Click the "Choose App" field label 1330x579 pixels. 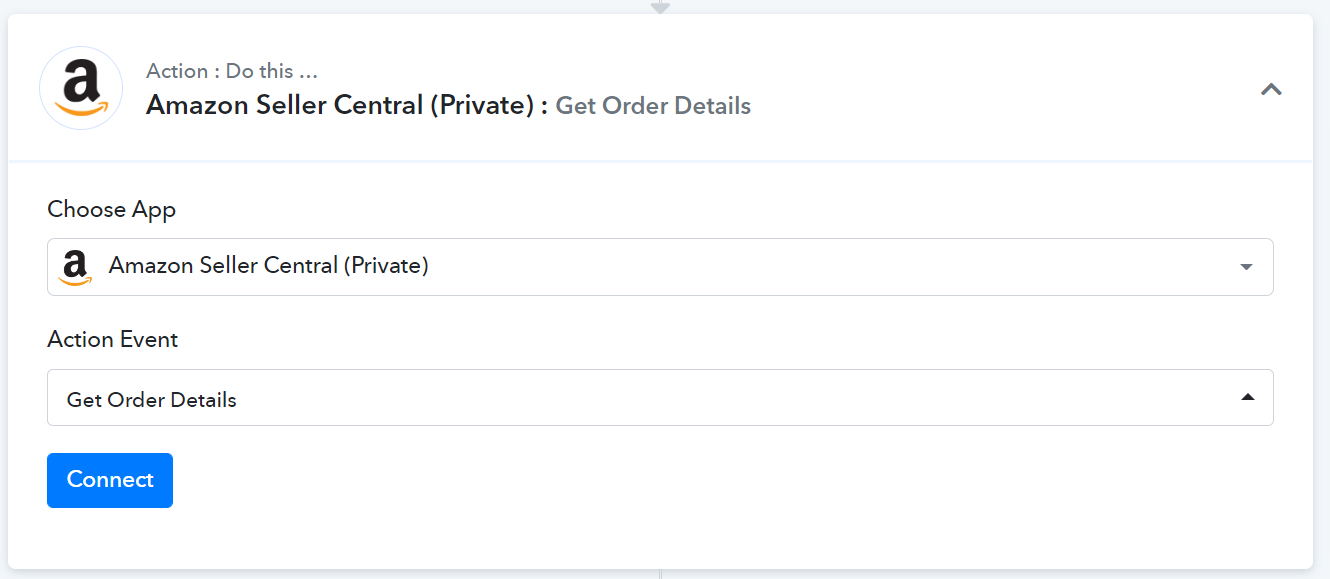coord(112,210)
